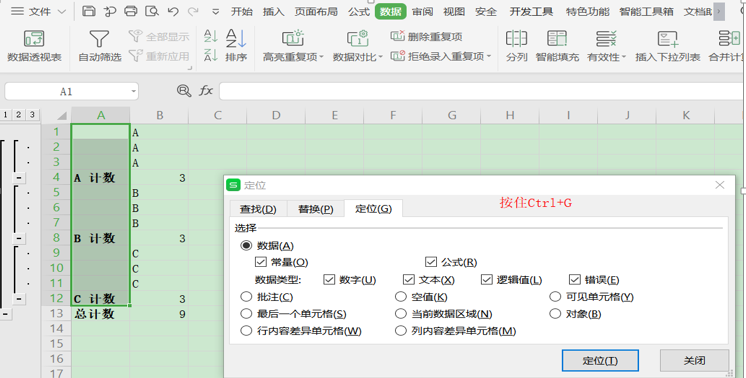746x378 pixels.
Task: Toggle the 公式(R) checkbox
Action: (x=431, y=262)
